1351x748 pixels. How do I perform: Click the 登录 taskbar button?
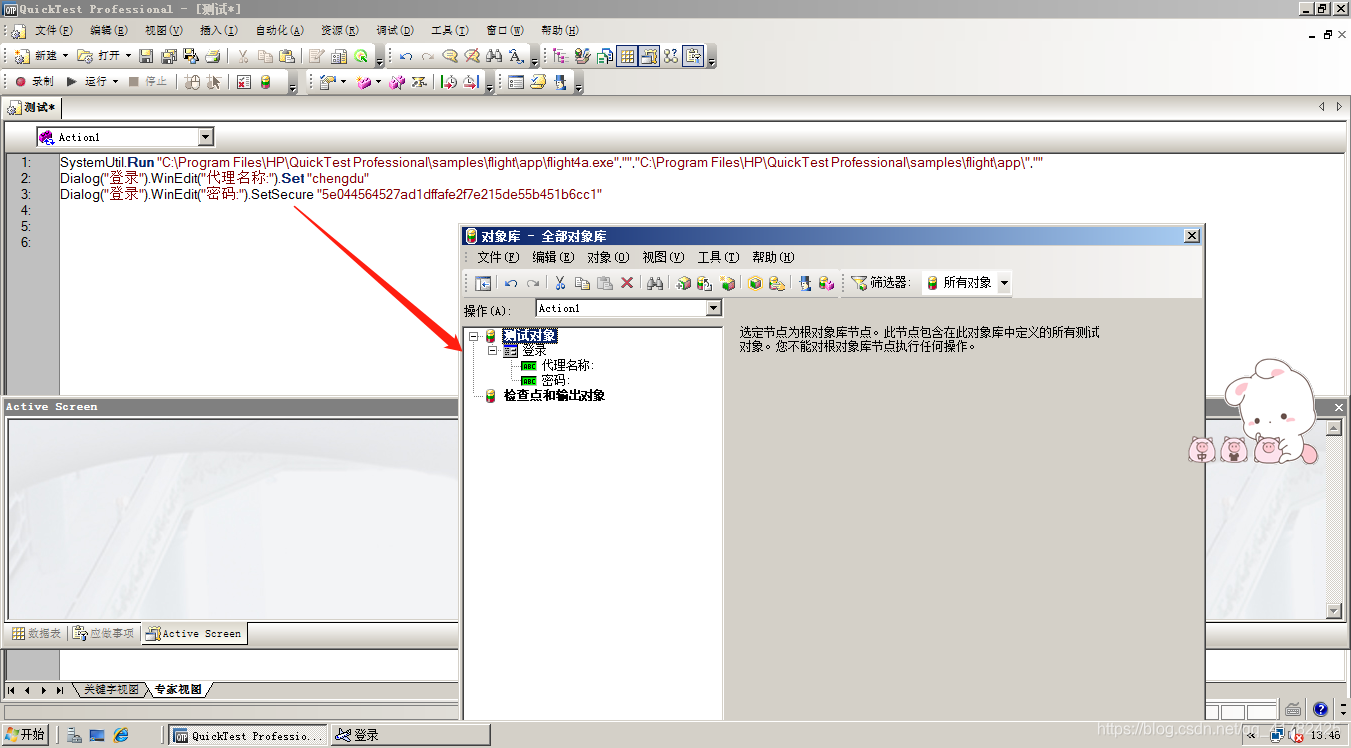coord(411,735)
